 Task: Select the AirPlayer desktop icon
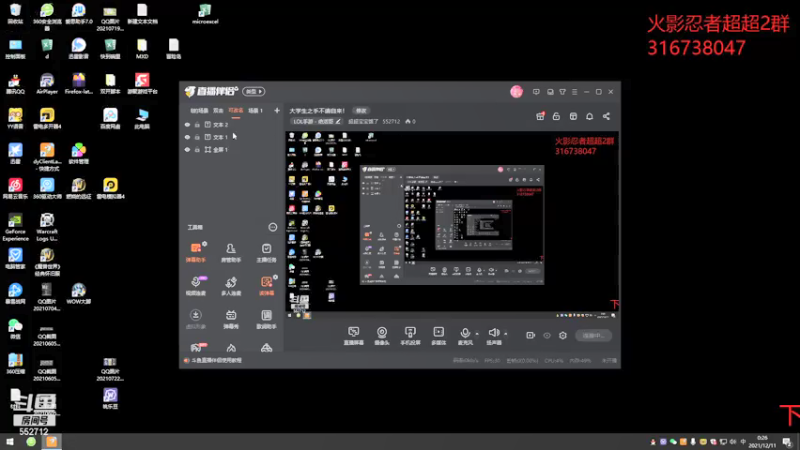coord(47,84)
